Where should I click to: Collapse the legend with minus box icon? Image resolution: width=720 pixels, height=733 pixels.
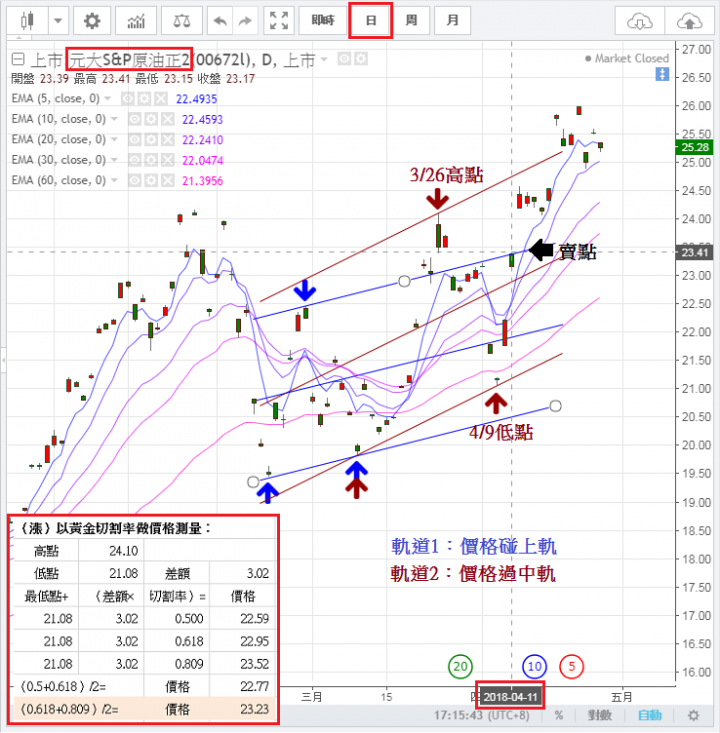coord(18,59)
